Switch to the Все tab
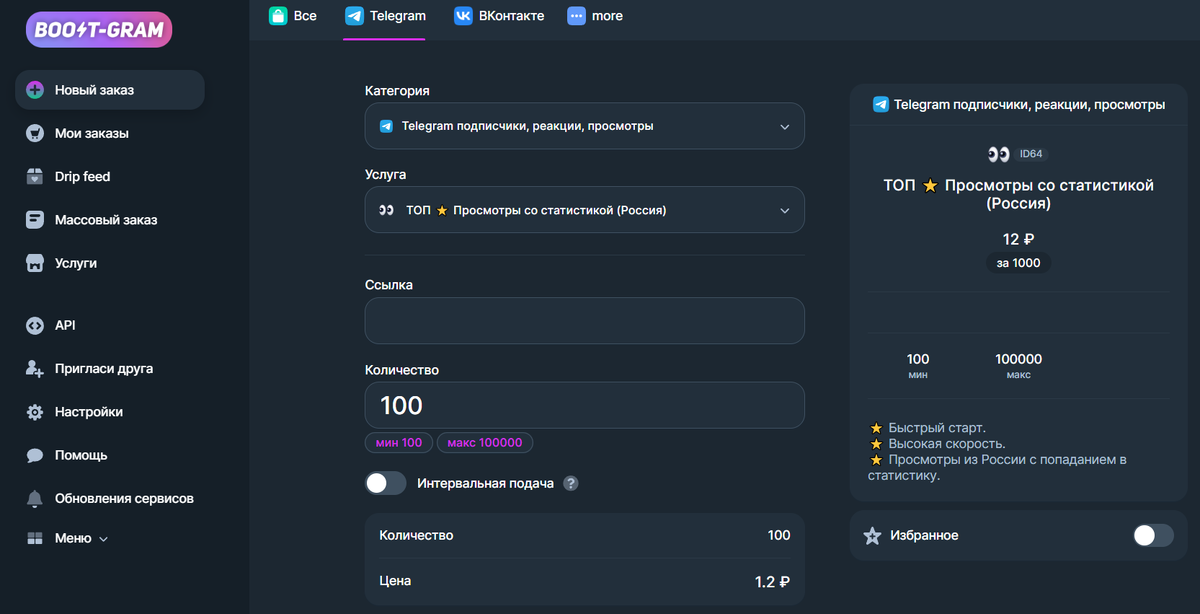 [x=293, y=16]
